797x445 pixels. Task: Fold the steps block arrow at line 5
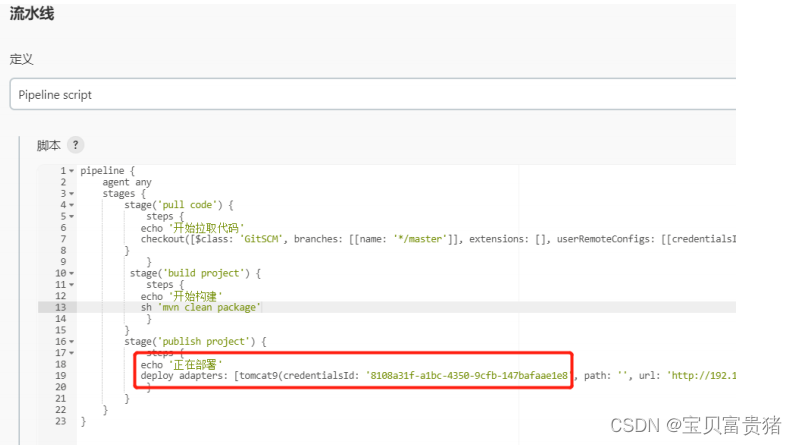(x=72, y=217)
